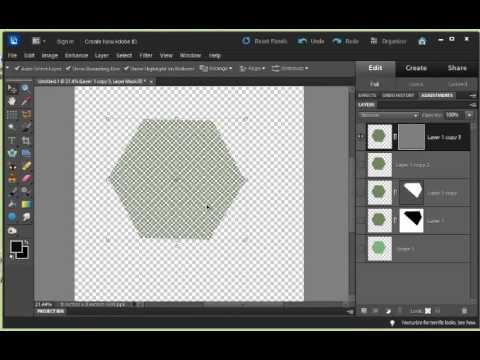Viewport: 480px width, 360px height.
Task: Select the Quick Selection tool
Action: (26, 127)
